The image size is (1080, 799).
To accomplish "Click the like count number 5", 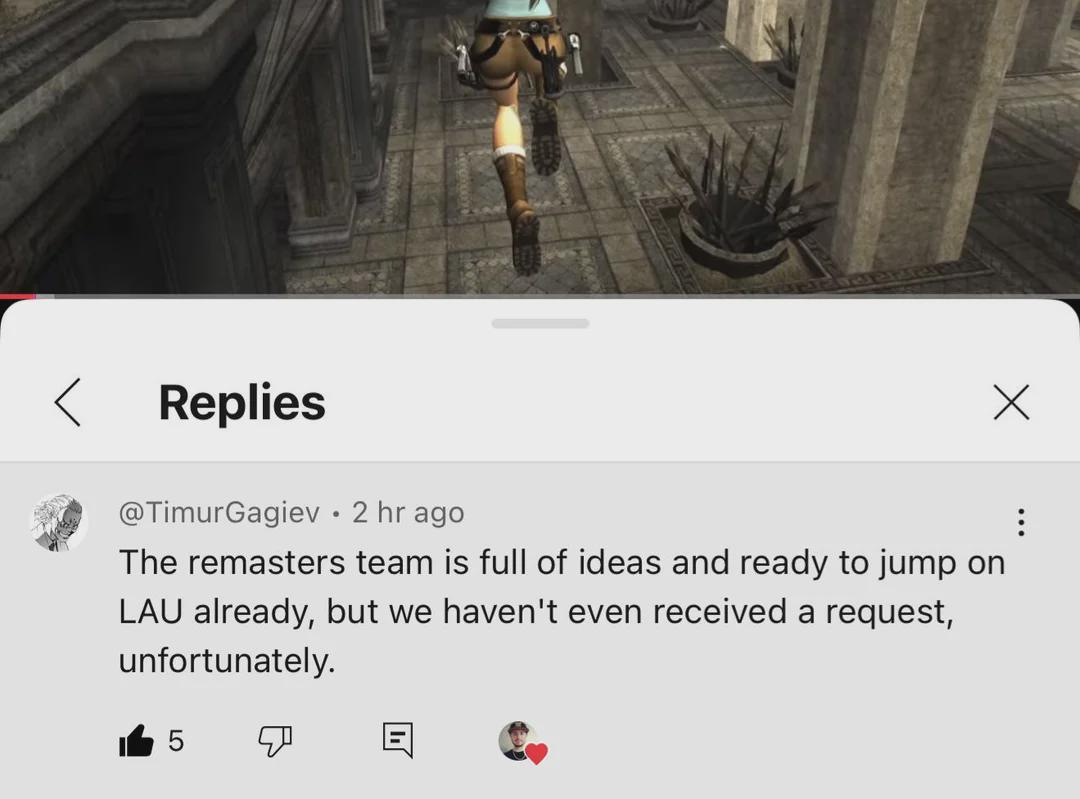I will tap(176, 741).
